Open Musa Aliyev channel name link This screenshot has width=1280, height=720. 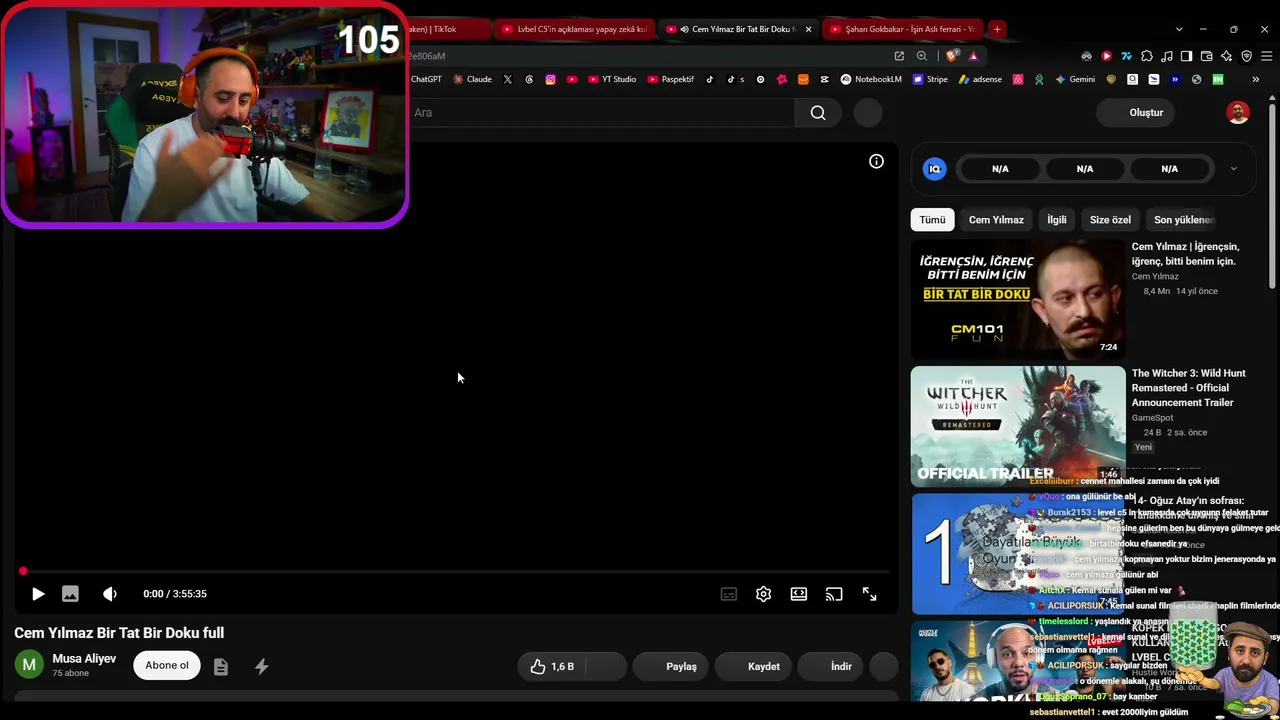(84, 658)
